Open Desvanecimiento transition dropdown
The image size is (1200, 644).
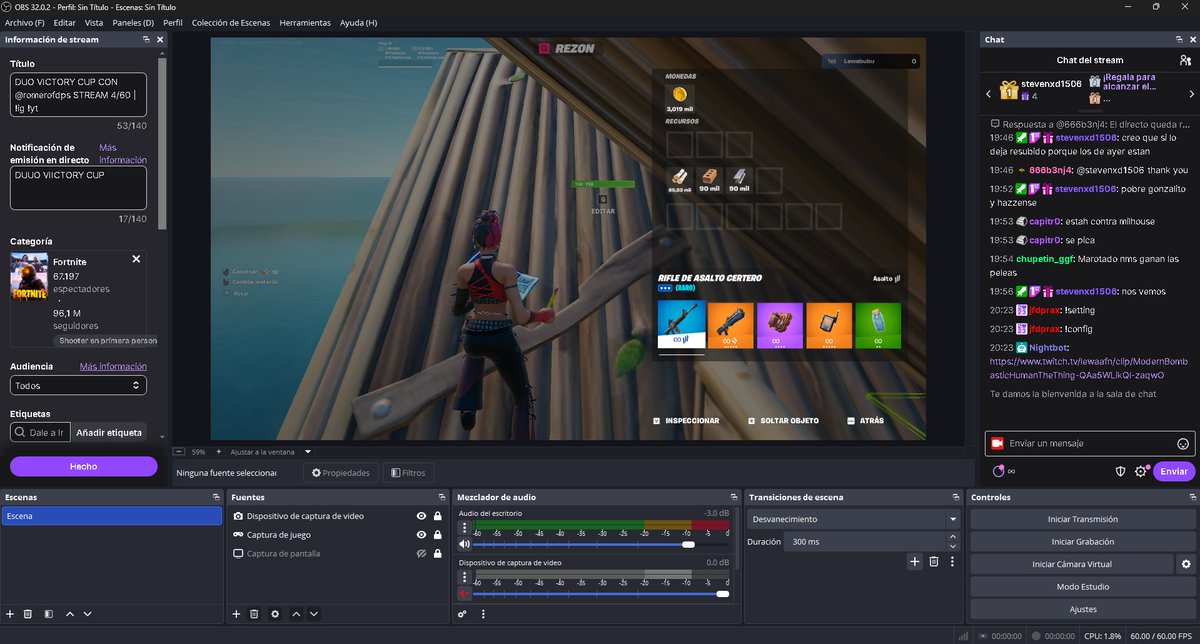tap(854, 519)
